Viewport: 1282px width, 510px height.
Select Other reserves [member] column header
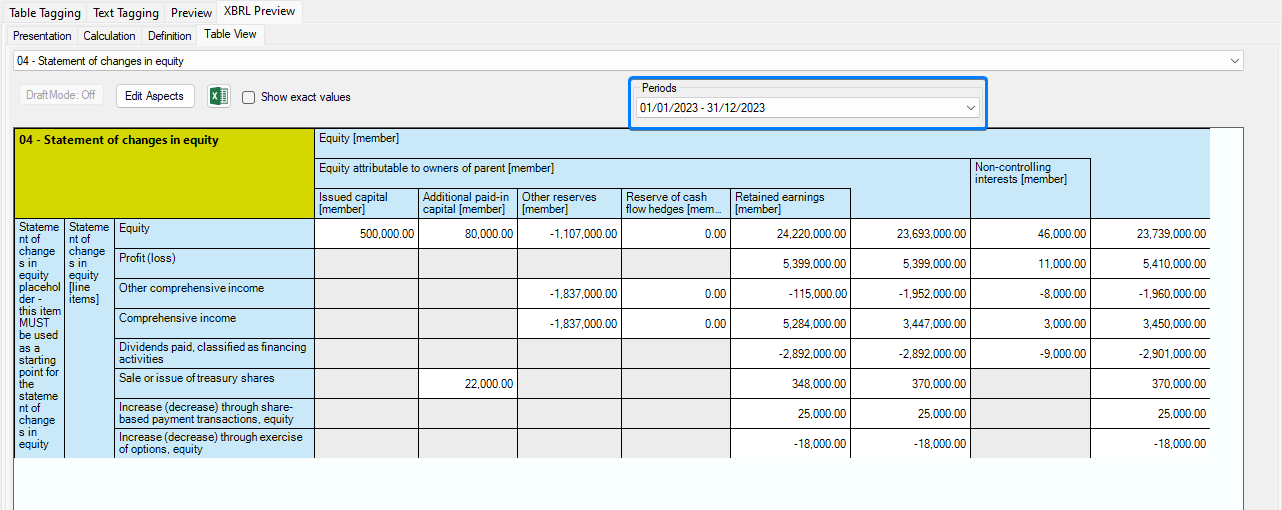569,203
